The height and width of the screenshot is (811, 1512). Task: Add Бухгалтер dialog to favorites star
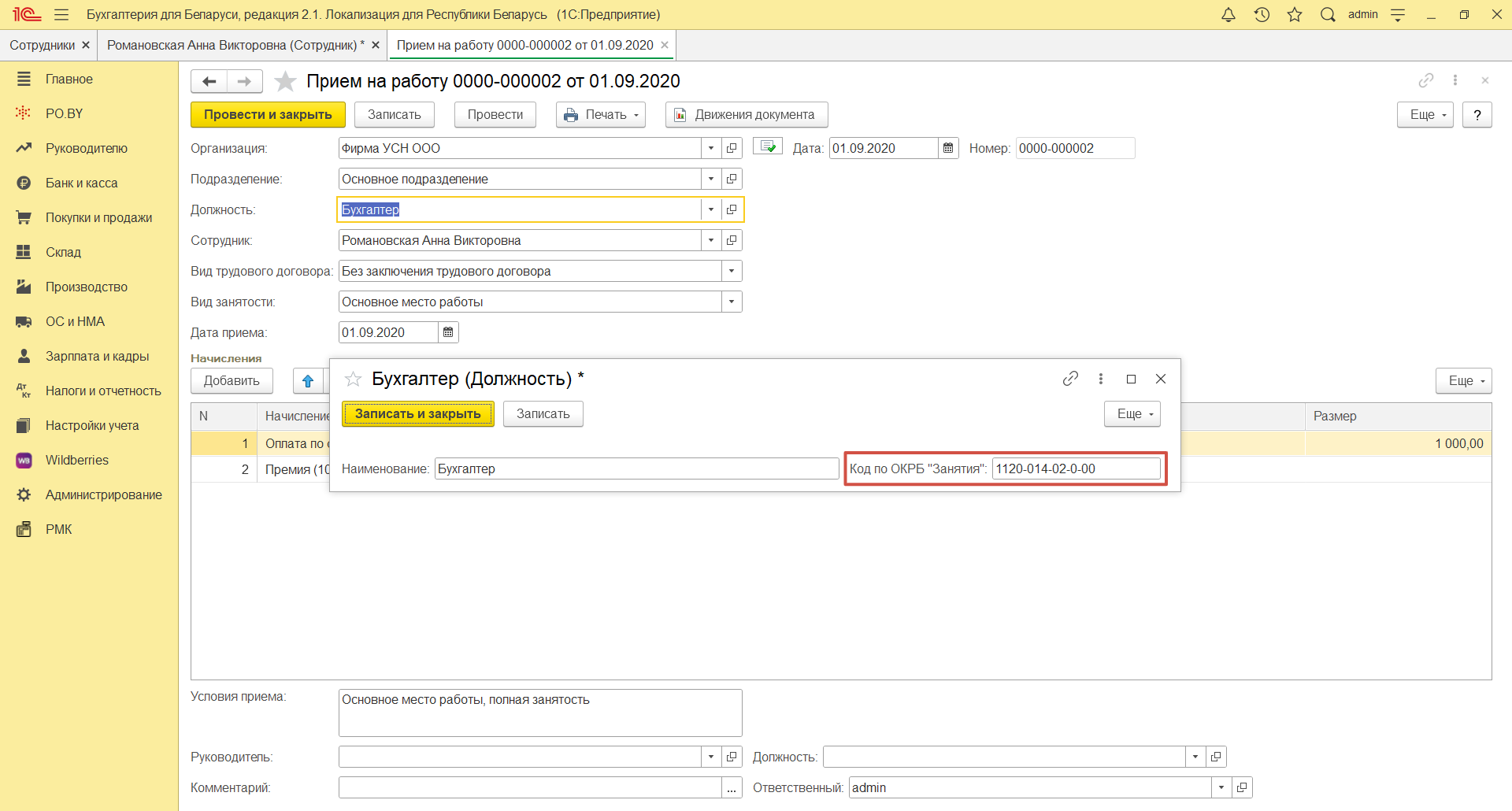[353, 380]
